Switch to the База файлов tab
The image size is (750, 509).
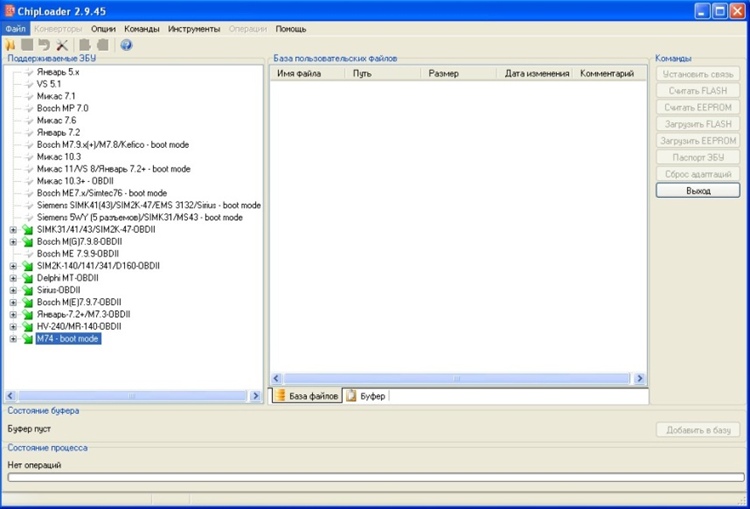pos(308,396)
